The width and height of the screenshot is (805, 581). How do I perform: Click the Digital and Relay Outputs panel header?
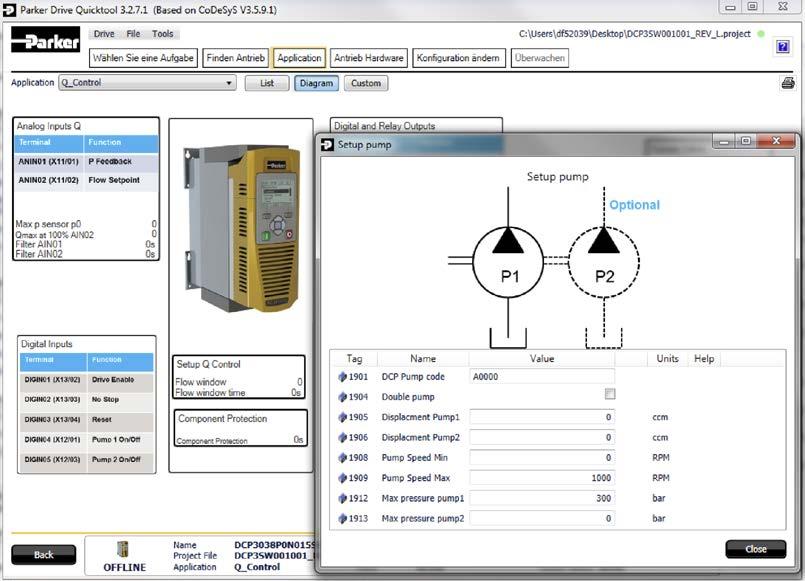tap(384, 126)
